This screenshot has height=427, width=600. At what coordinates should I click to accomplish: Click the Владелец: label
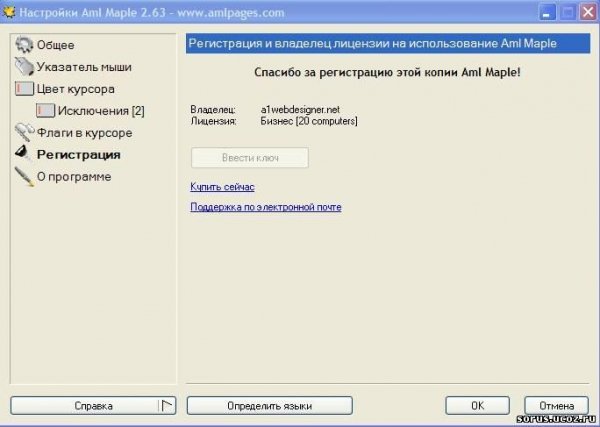(213, 109)
